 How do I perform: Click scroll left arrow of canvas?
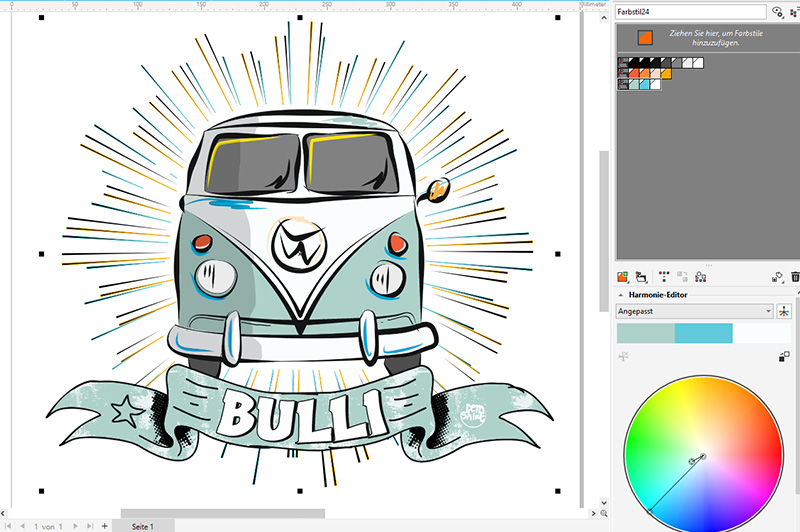pyautogui.click(x=3, y=513)
